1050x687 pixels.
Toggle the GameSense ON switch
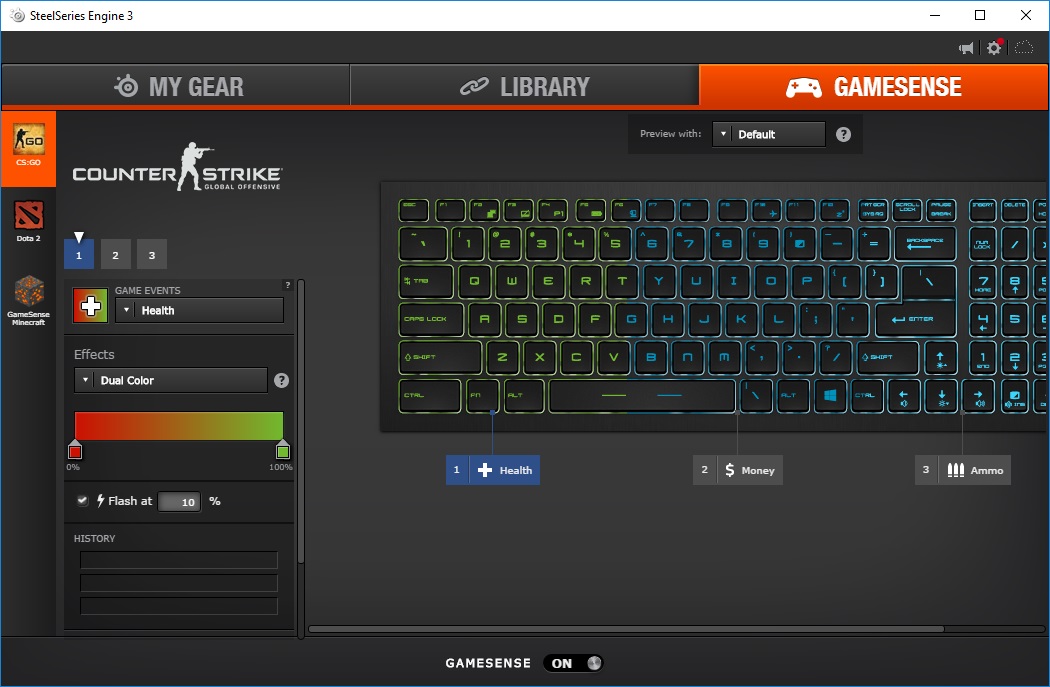point(573,663)
